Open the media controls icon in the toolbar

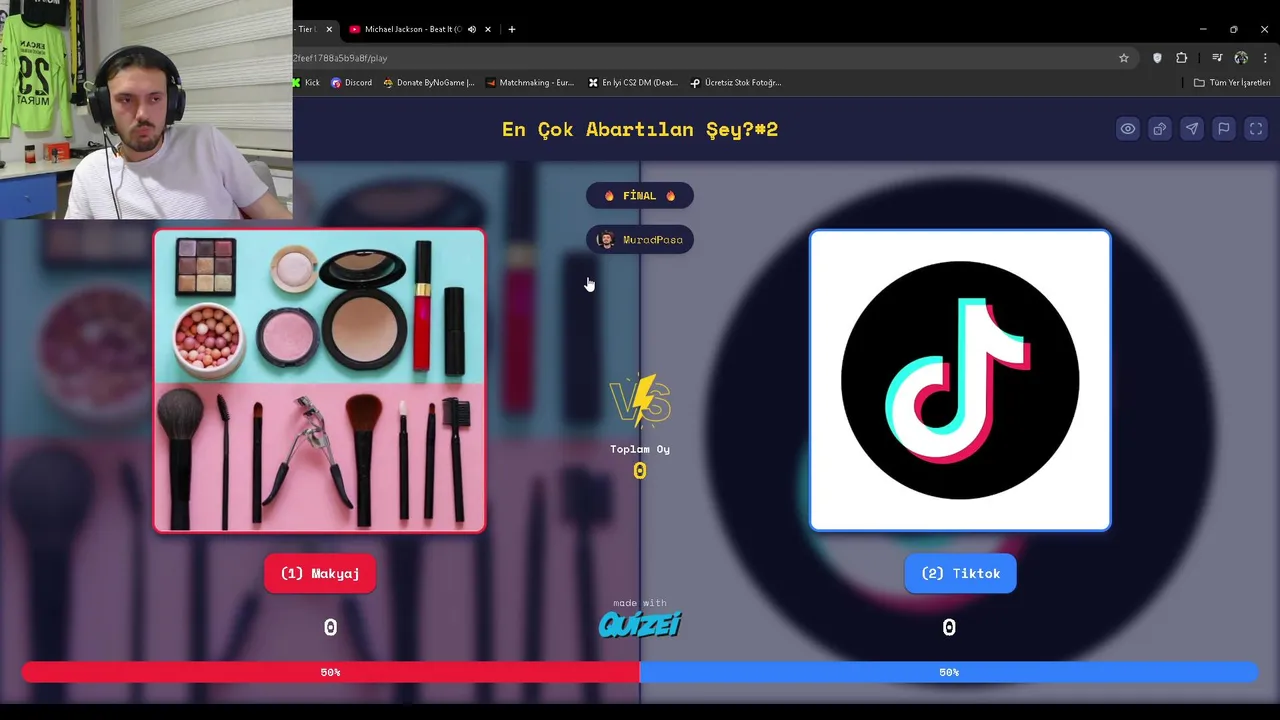point(1217,58)
